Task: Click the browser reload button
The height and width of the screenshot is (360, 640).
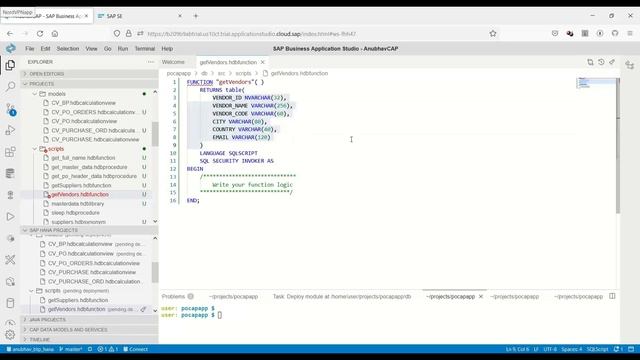Action: pos(40,33)
